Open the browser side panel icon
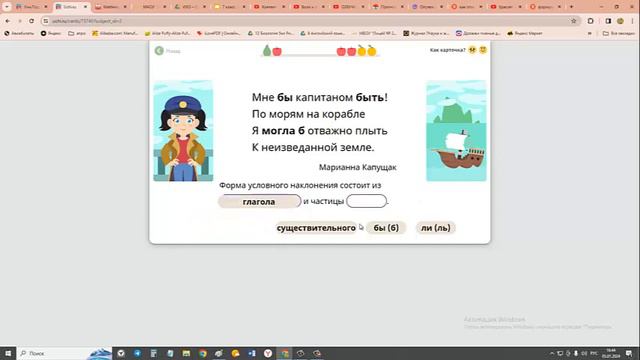 [x=608, y=21]
